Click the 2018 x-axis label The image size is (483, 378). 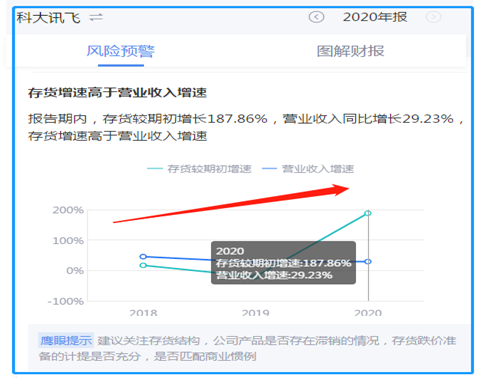point(143,313)
